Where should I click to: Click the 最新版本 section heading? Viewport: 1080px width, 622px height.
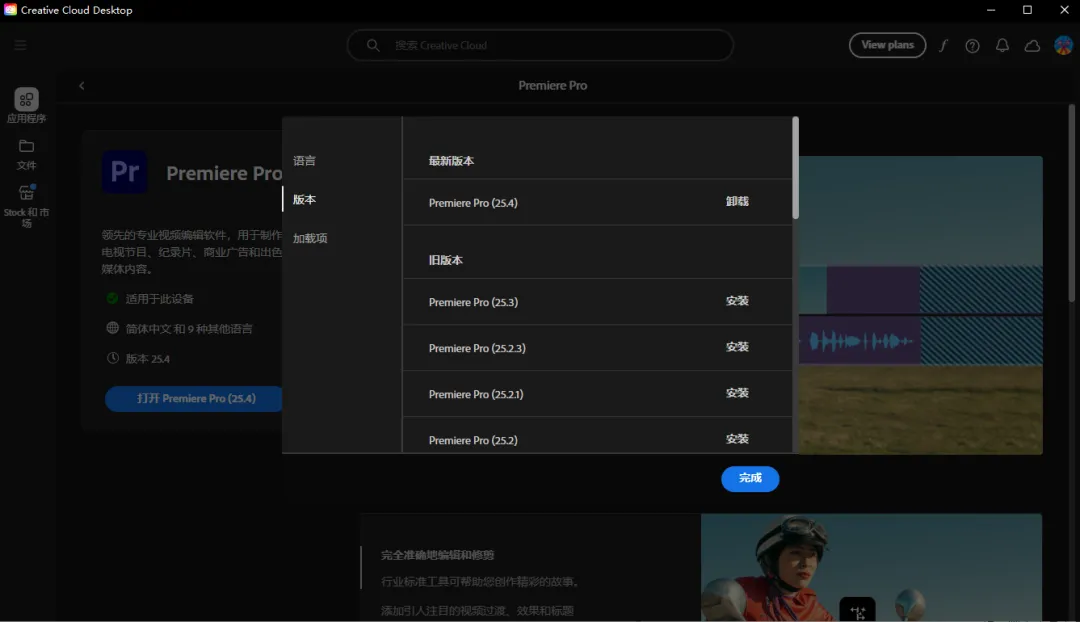(451, 161)
